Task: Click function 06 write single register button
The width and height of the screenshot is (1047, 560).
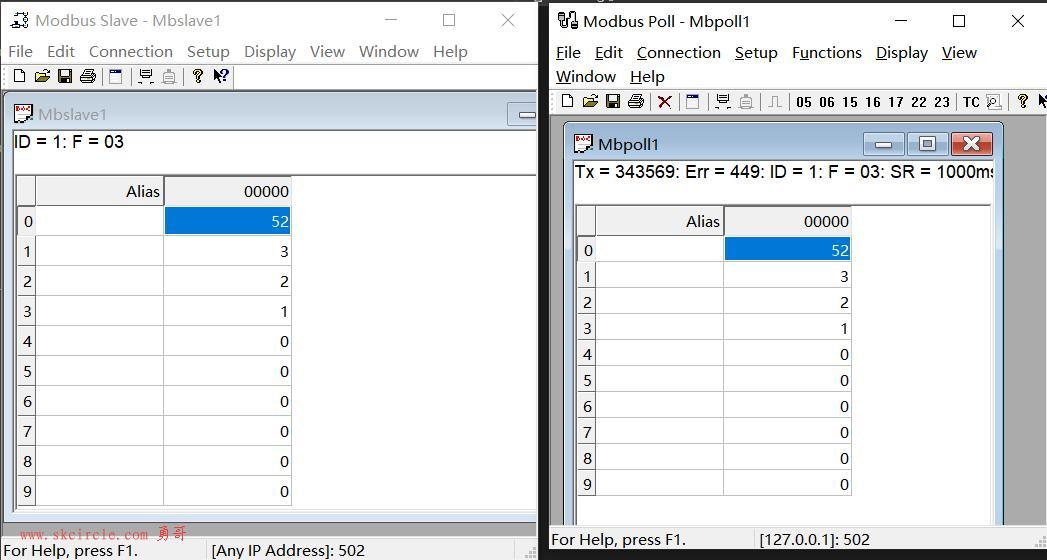Action: 827,102
